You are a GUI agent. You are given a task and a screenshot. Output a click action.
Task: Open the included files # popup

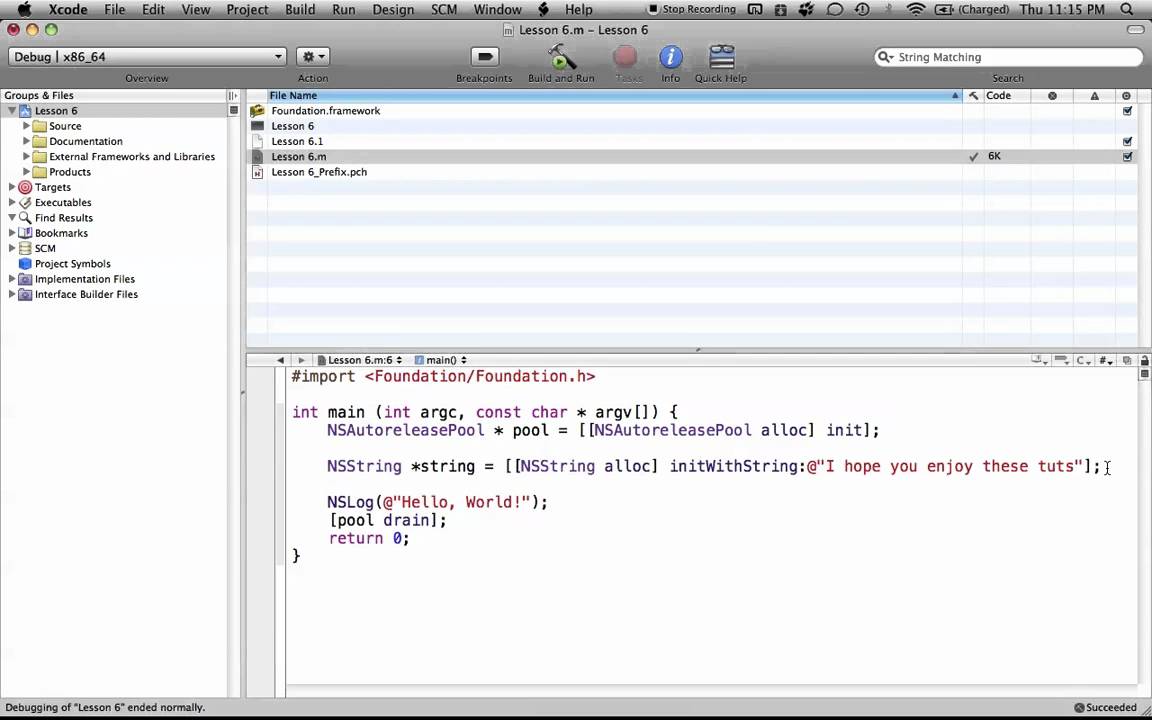click(1106, 360)
